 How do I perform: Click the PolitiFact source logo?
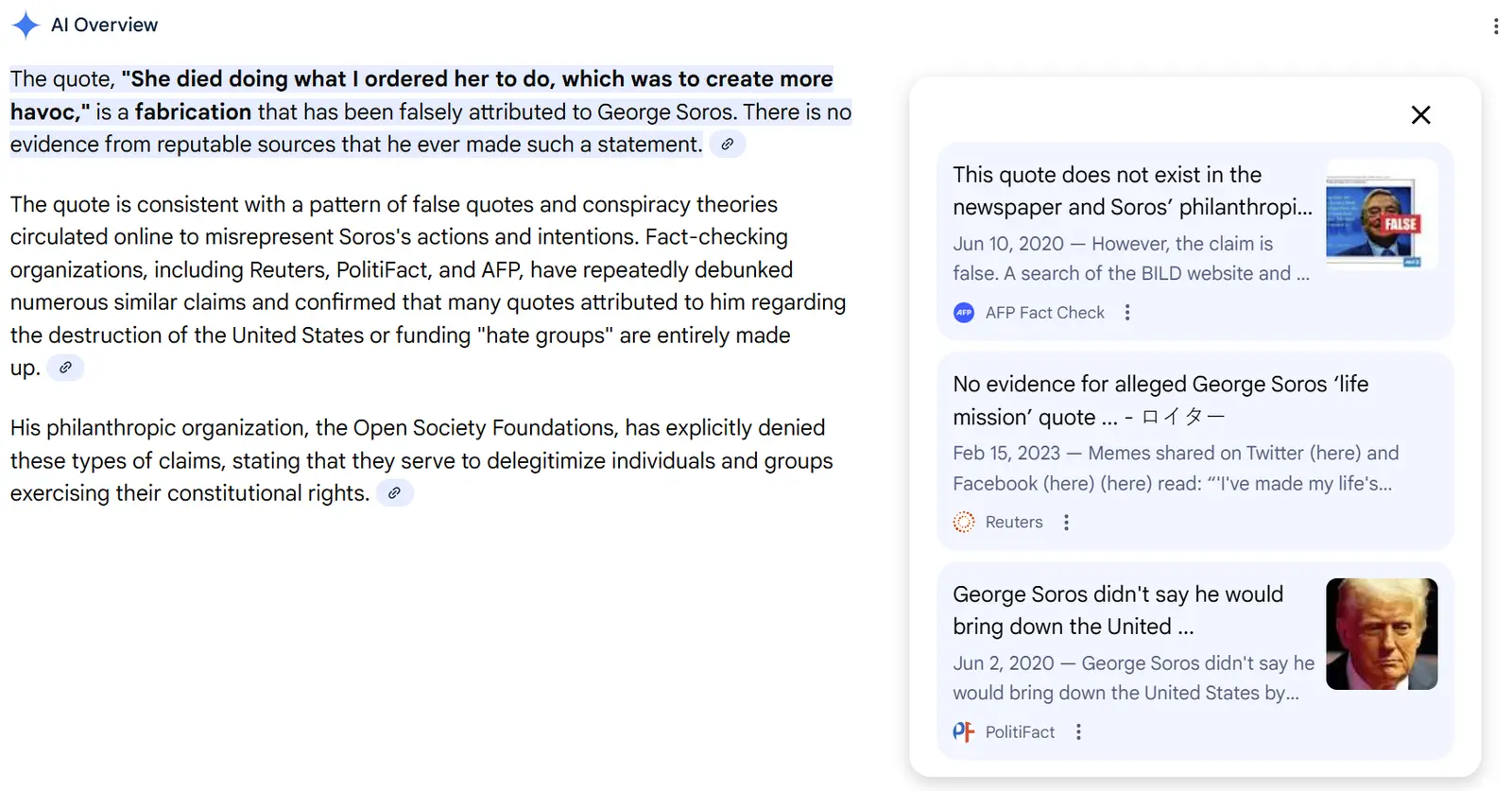[x=964, y=732]
